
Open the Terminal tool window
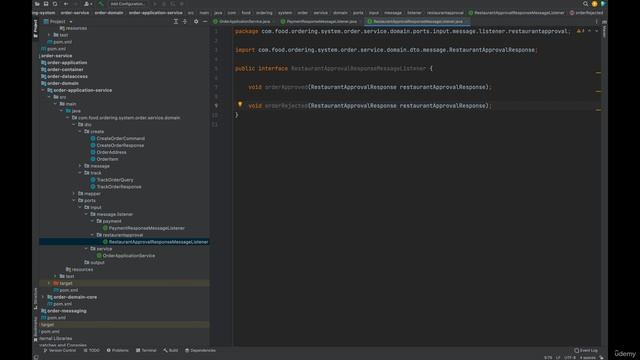click(x=146, y=350)
